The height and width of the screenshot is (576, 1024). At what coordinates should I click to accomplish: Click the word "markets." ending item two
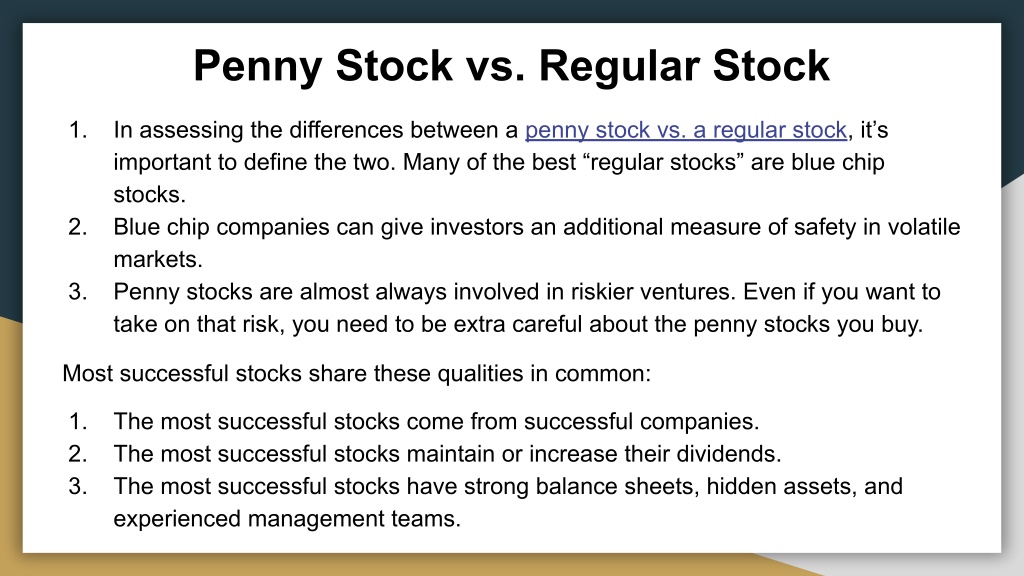coord(158,259)
